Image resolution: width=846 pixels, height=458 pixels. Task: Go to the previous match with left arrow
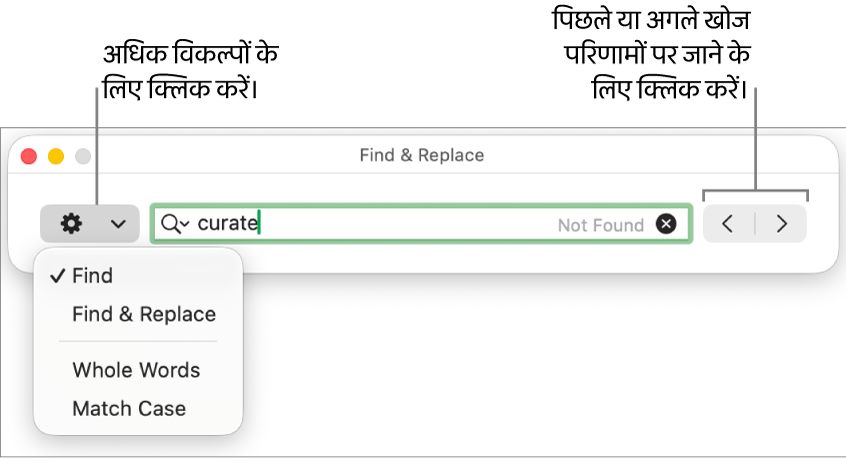pyautogui.click(x=729, y=224)
